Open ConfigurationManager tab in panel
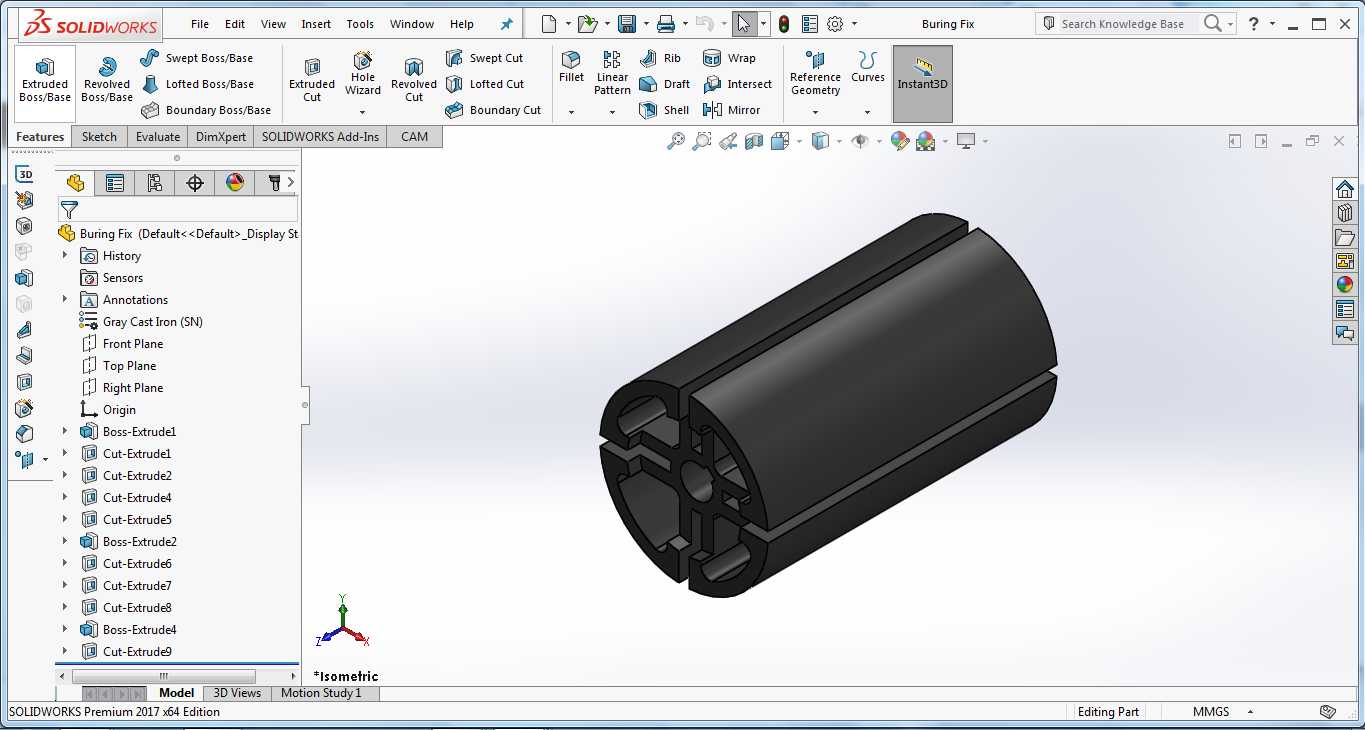Image resolution: width=1365 pixels, height=730 pixels. coord(155,183)
